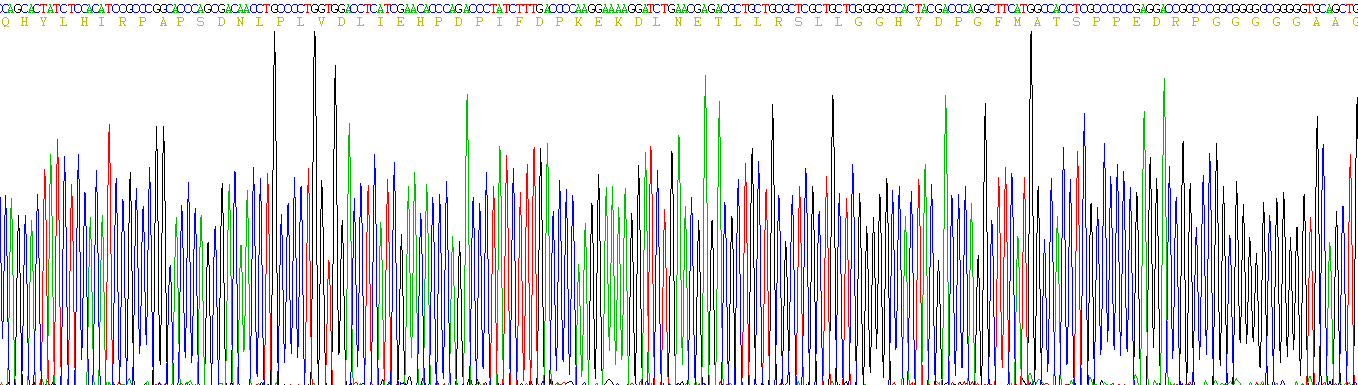This screenshot has height=385, width=1358.
Task: Select the I between P and F
Action: point(499,22)
